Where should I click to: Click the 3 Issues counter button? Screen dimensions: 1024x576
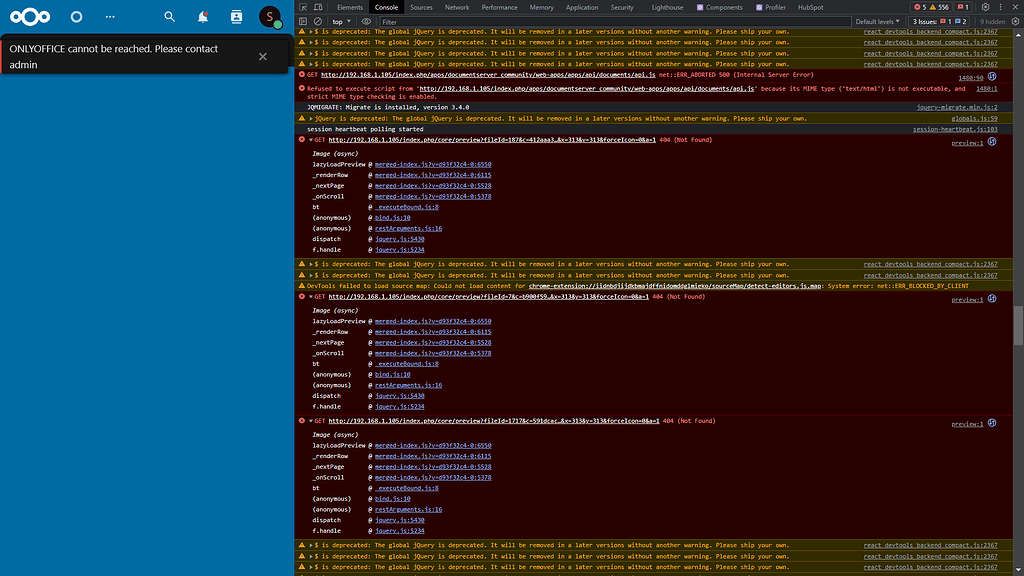coord(940,21)
